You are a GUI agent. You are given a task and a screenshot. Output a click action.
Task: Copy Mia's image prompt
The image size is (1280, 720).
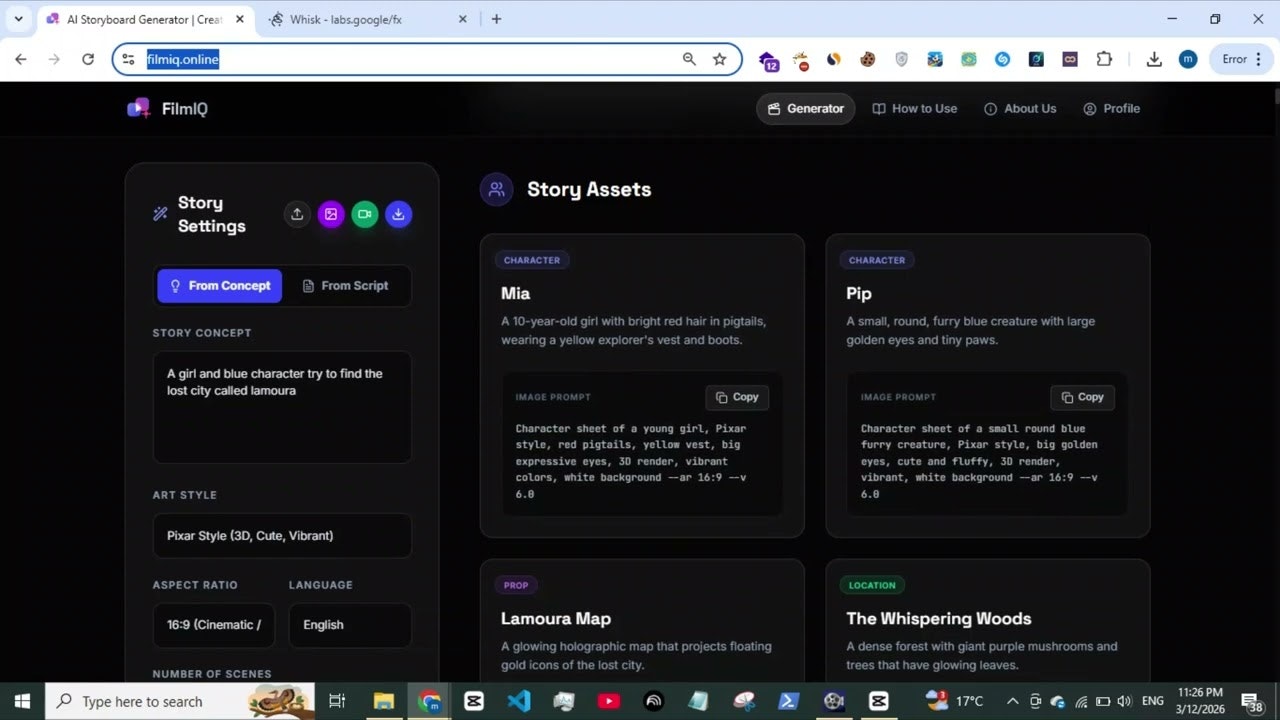pos(737,397)
